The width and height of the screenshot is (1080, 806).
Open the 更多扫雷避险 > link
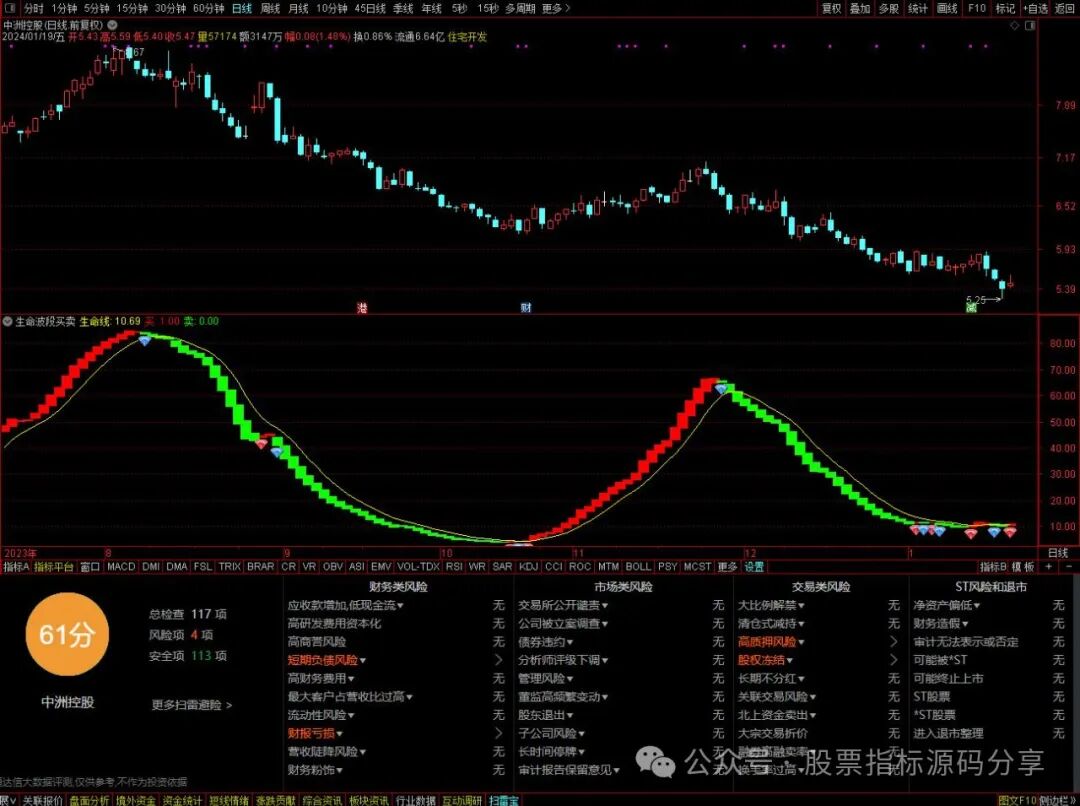point(191,705)
